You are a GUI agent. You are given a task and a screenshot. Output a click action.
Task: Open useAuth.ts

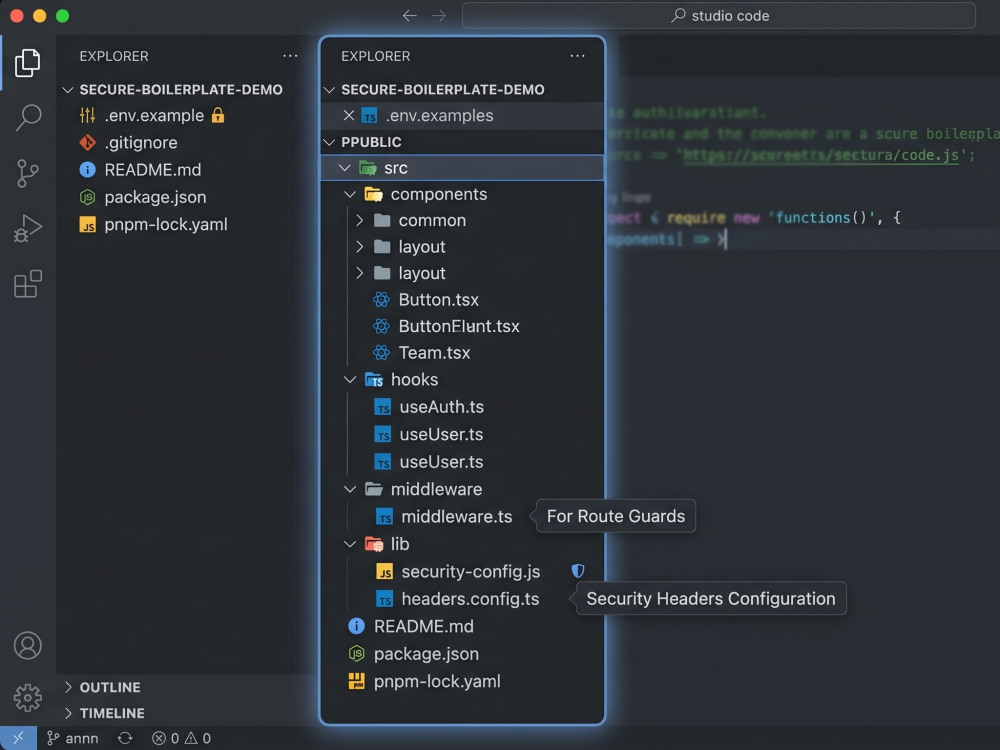(x=441, y=407)
